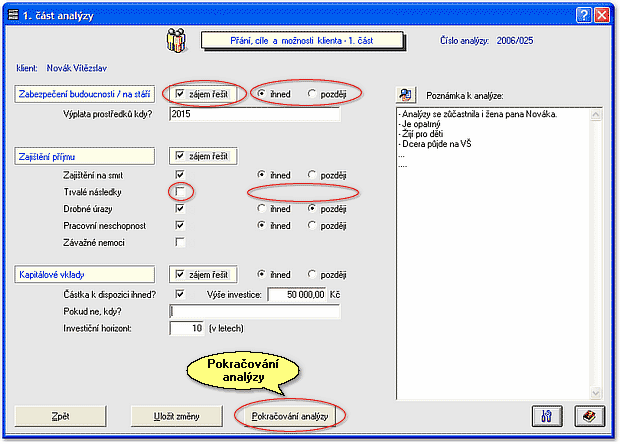Click the Pokud ne, kdy input field
This screenshot has height=444, width=620.
(x=254, y=311)
